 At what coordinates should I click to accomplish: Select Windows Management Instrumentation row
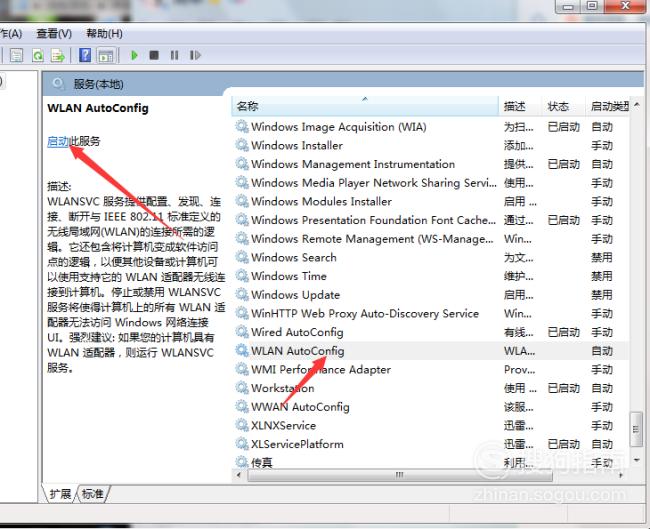point(430,164)
